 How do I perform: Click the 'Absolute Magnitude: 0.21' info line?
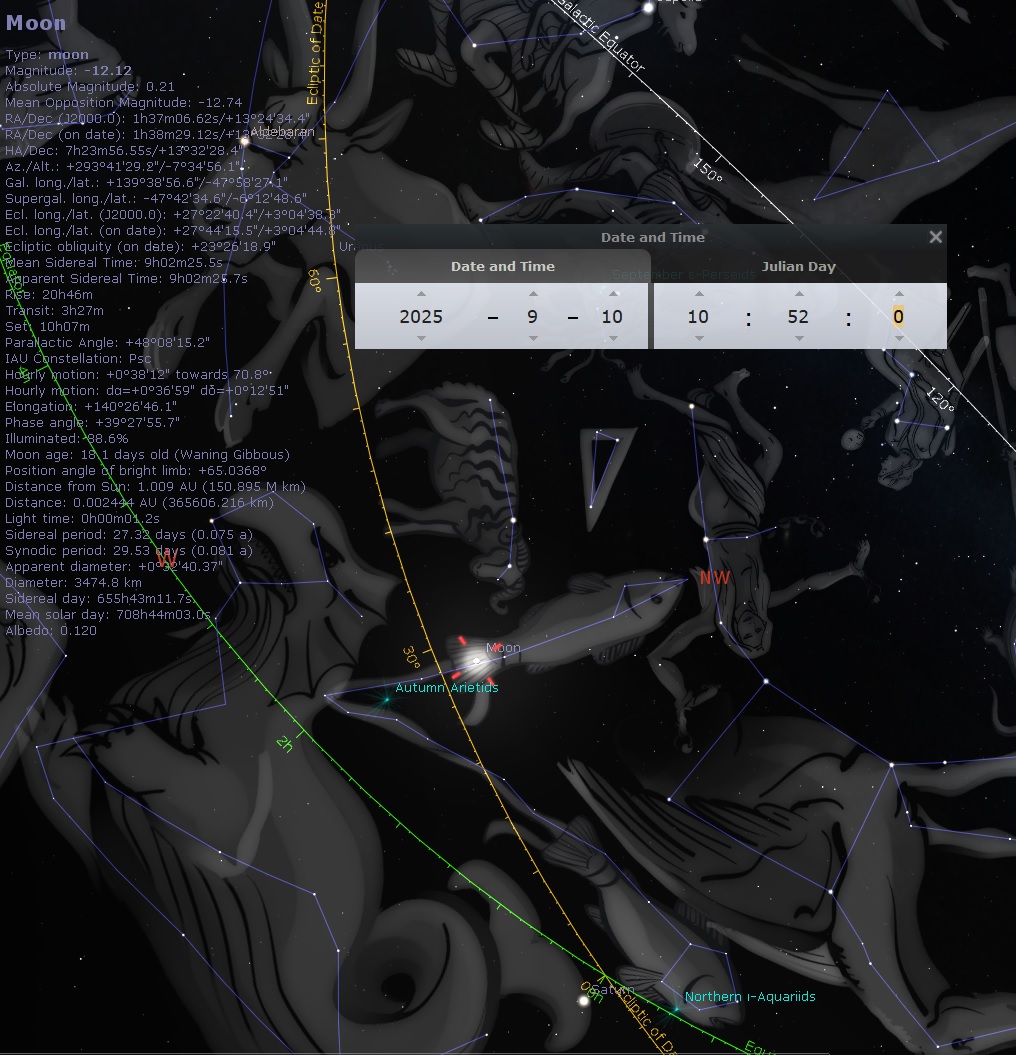[90, 87]
